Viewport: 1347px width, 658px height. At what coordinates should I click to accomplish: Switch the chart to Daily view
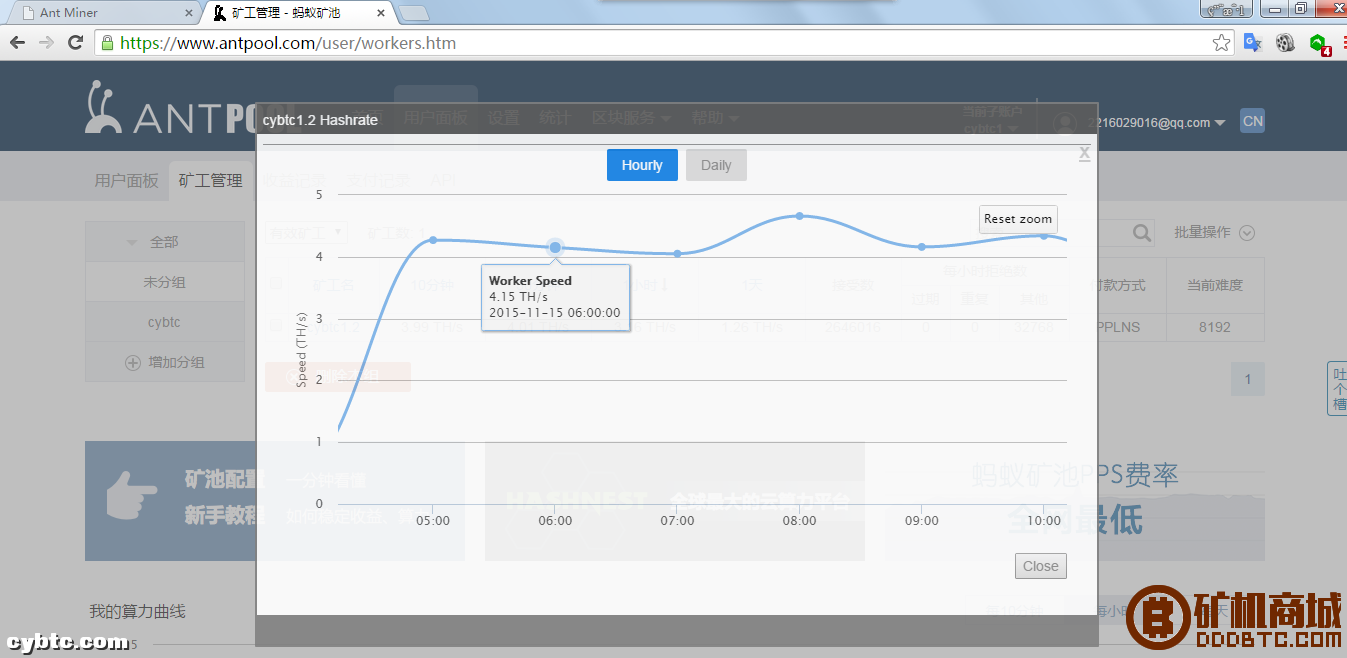tap(716, 165)
